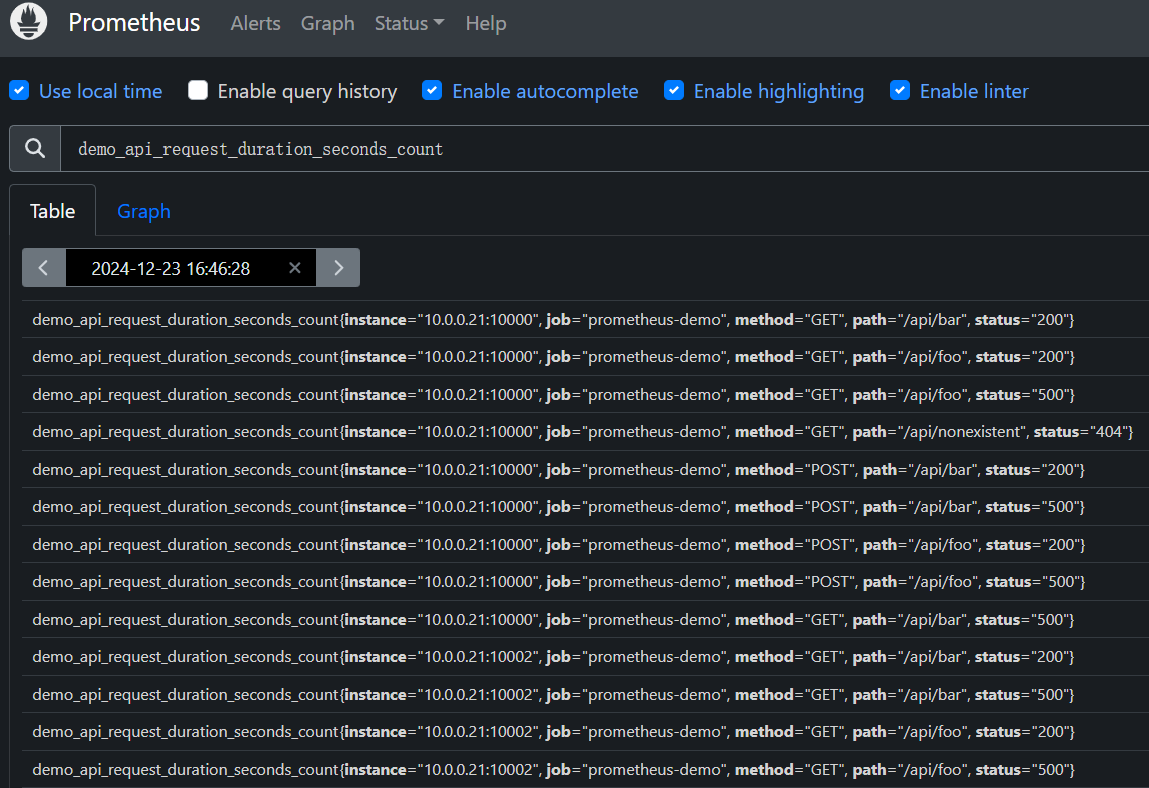This screenshot has height=788, width=1149.
Task: Enable query history checkbox
Action: (198, 91)
